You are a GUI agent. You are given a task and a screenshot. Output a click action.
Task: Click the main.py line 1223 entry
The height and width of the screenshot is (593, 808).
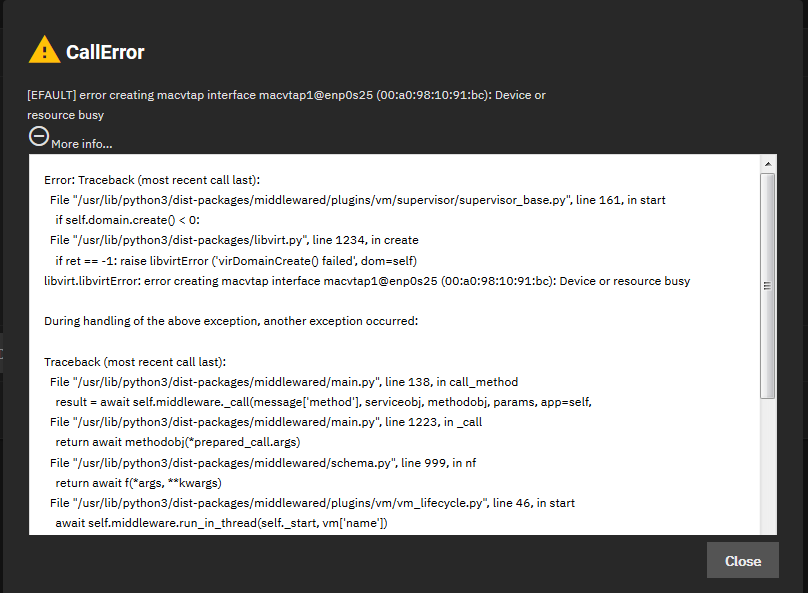265,421
